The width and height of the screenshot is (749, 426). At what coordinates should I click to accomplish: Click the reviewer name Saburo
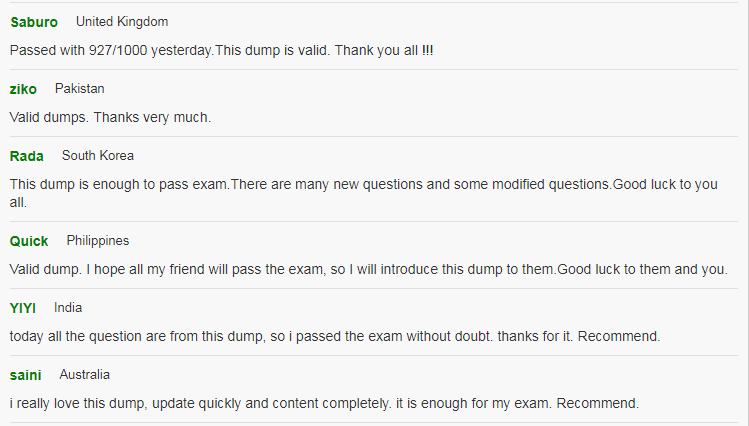pos(34,22)
